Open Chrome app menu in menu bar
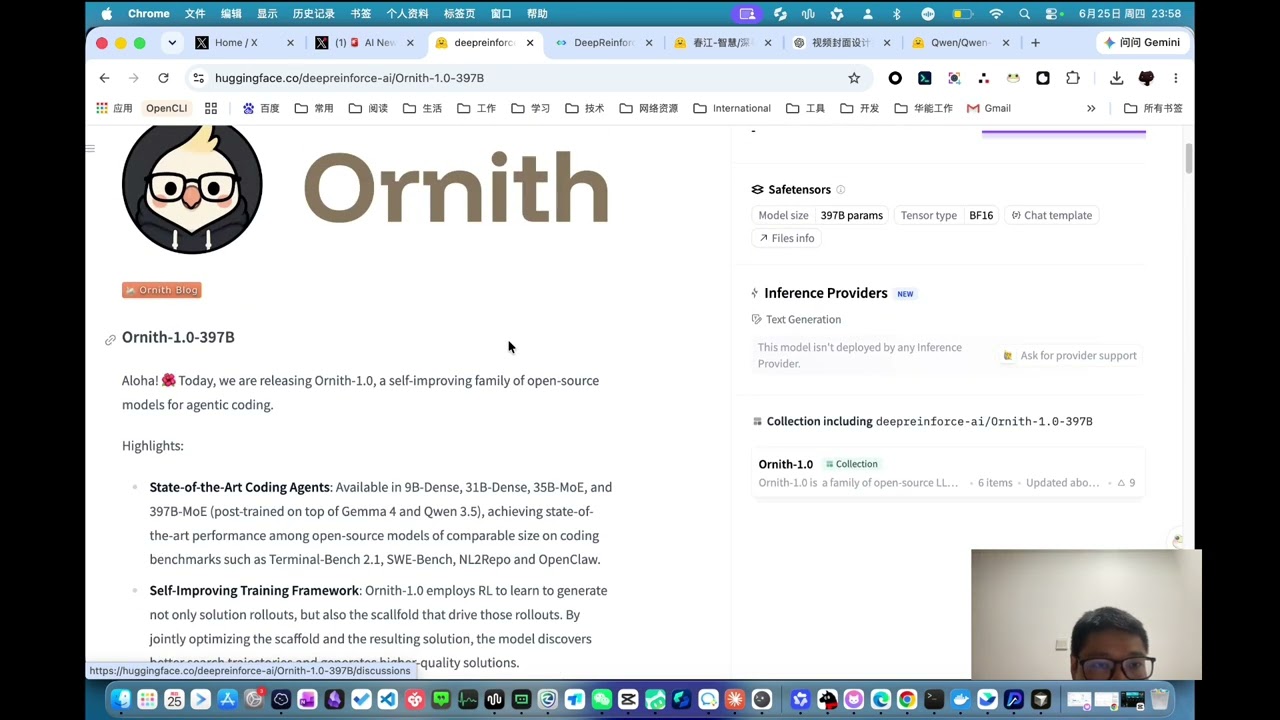This screenshot has height=720, width=1280. (149, 14)
